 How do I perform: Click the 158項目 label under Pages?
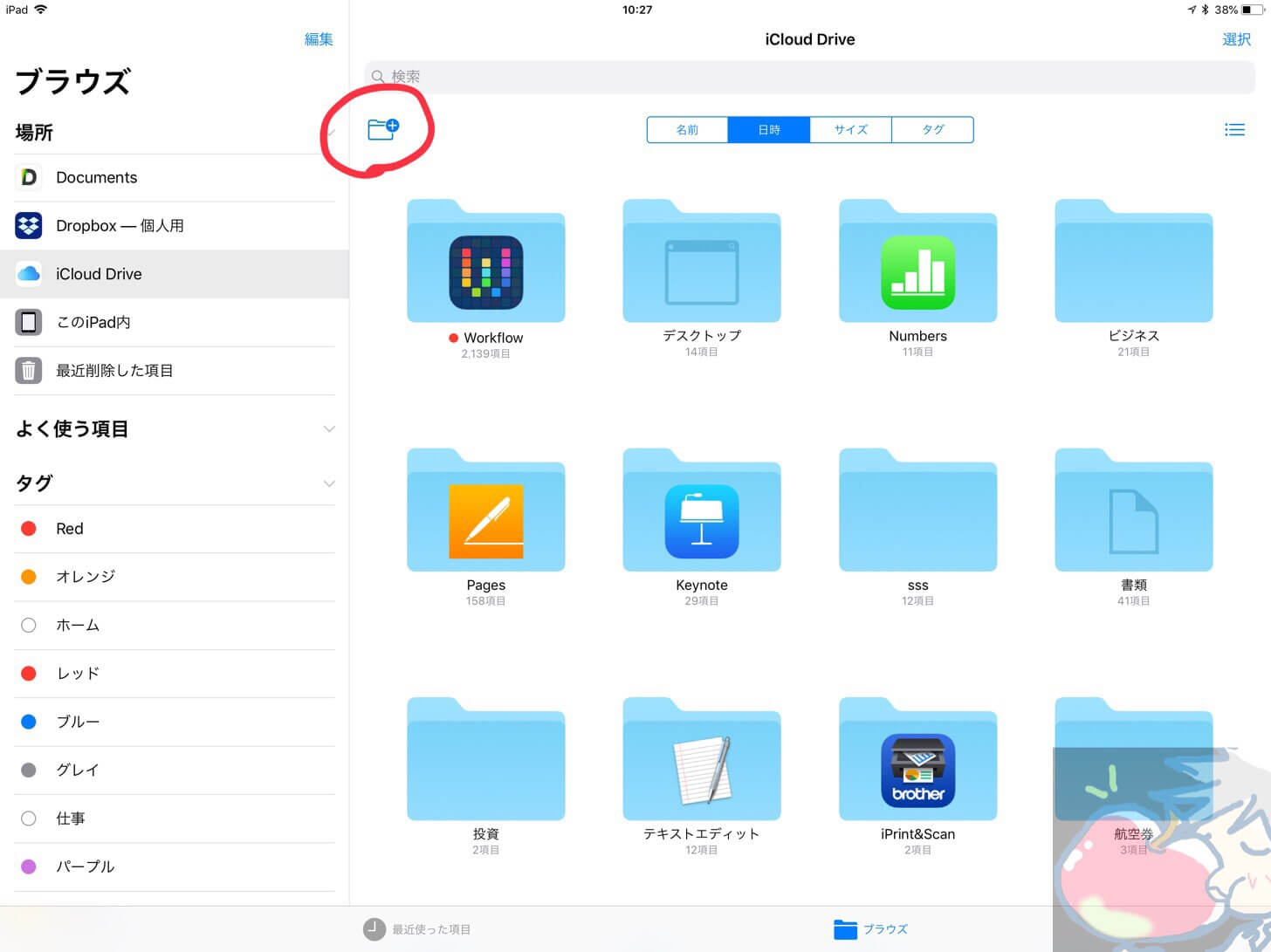click(x=486, y=601)
